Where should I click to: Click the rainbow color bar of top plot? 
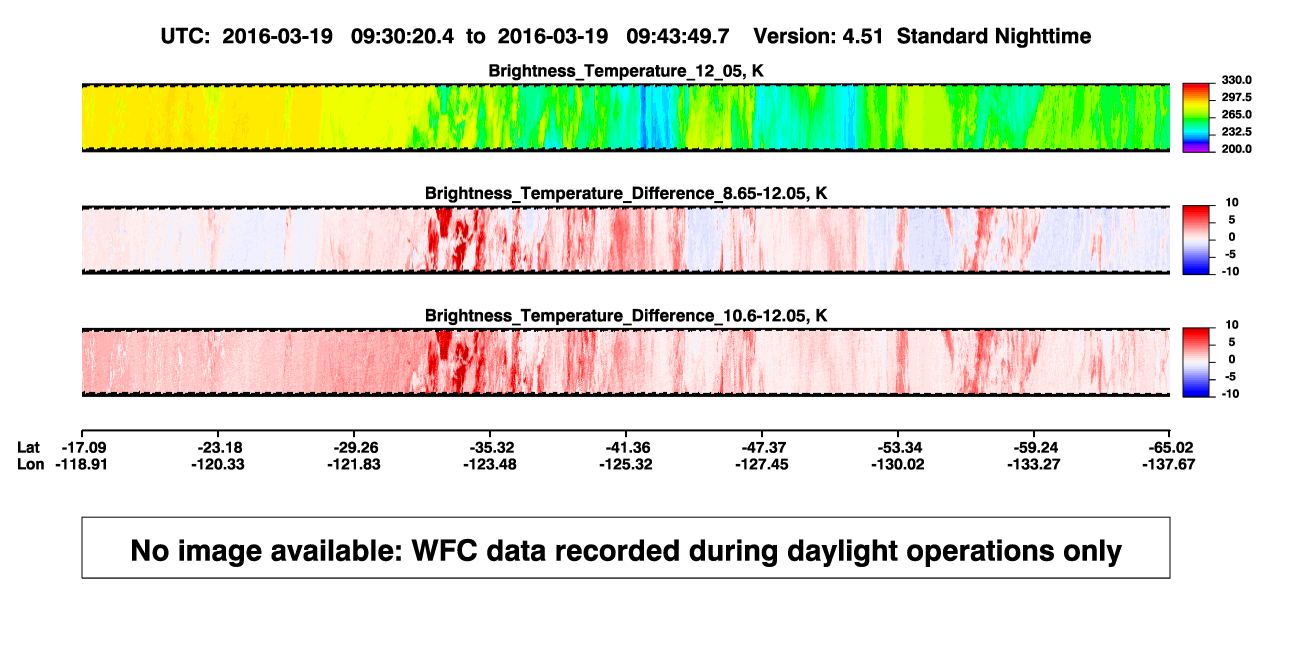[x=1197, y=117]
